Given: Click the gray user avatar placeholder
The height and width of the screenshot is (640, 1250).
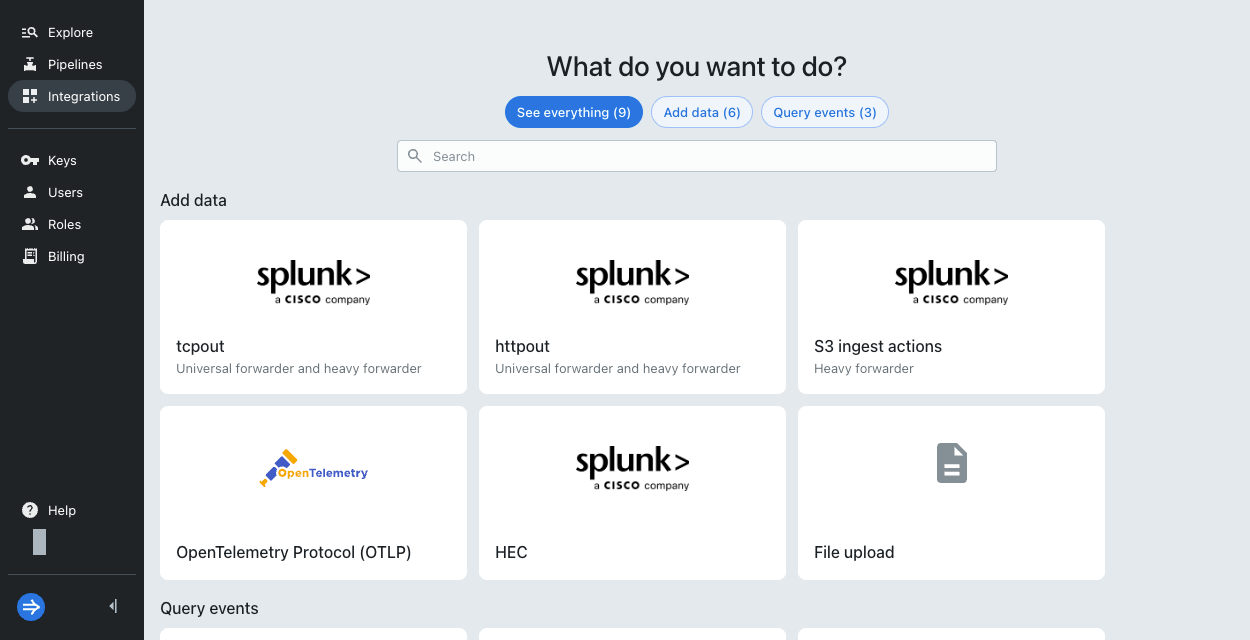Looking at the screenshot, I should pyautogui.click(x=39, y=542).
